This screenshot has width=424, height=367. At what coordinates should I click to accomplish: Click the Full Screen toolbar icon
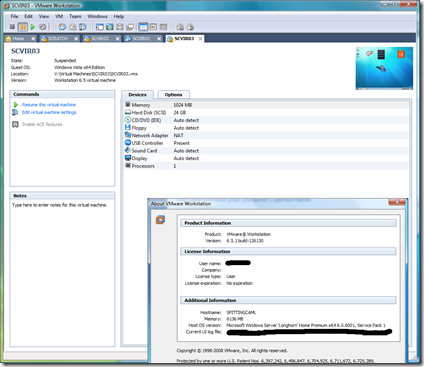pyautogui.click(x=120, y=27)
